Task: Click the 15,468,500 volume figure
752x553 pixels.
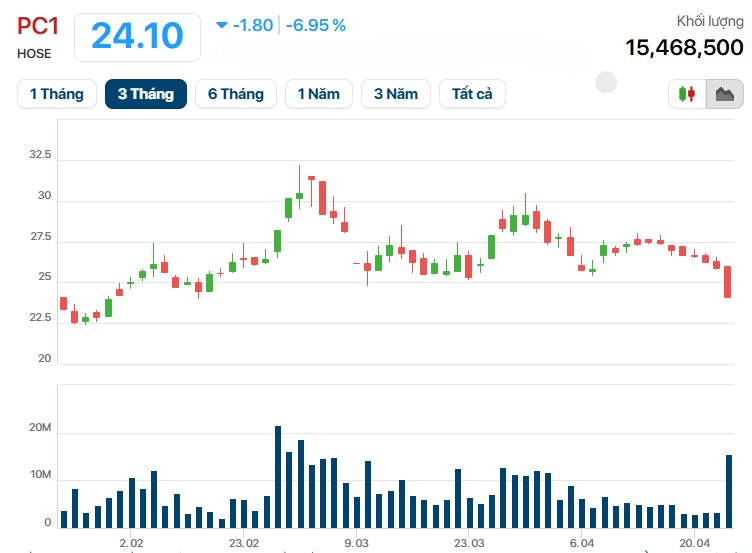Action: click(684, 47)
